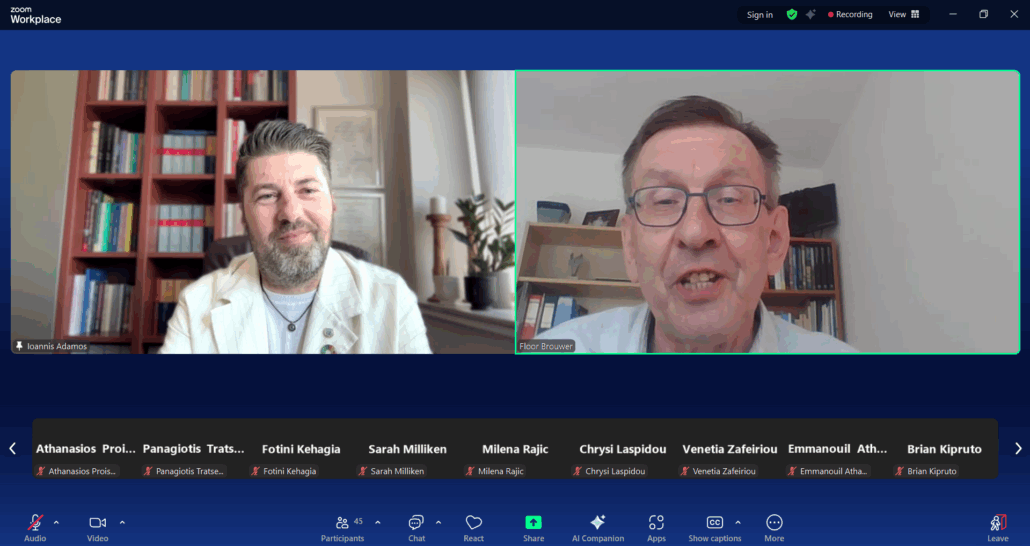1030x546 pixels.
Task: Expand the caret next to Chat
Action: point(438,522)
